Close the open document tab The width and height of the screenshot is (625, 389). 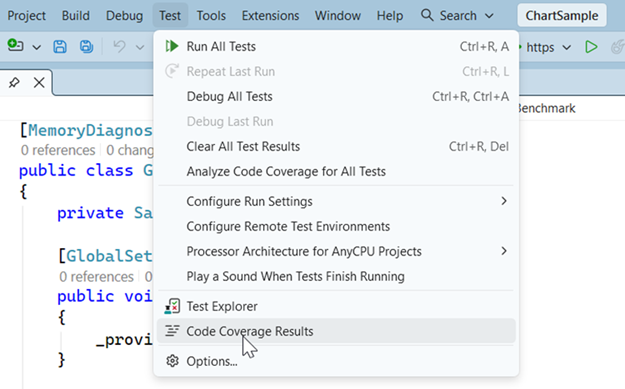(x=39, y=83)
